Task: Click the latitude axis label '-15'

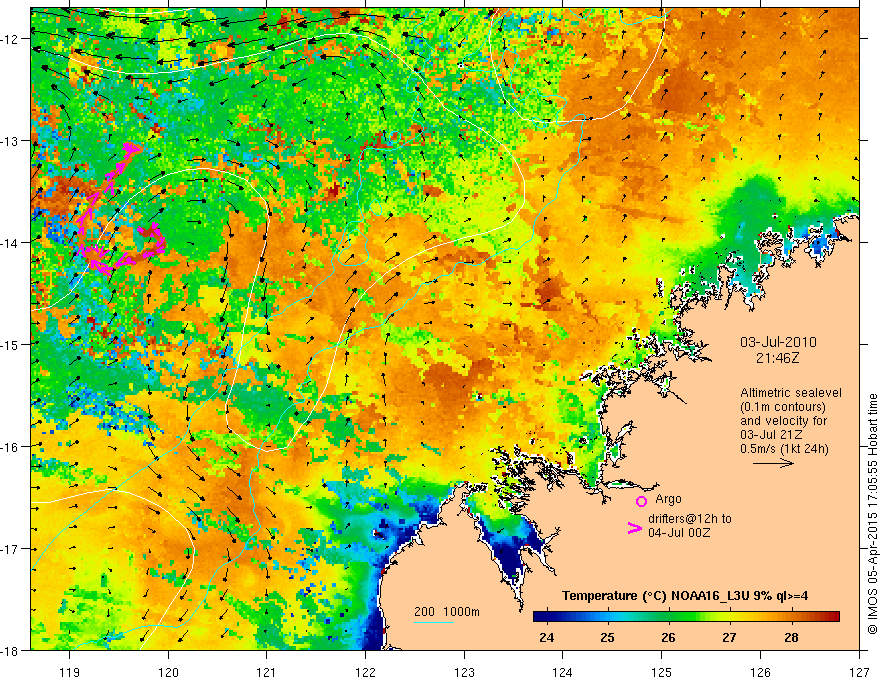Action: [11, 344]
